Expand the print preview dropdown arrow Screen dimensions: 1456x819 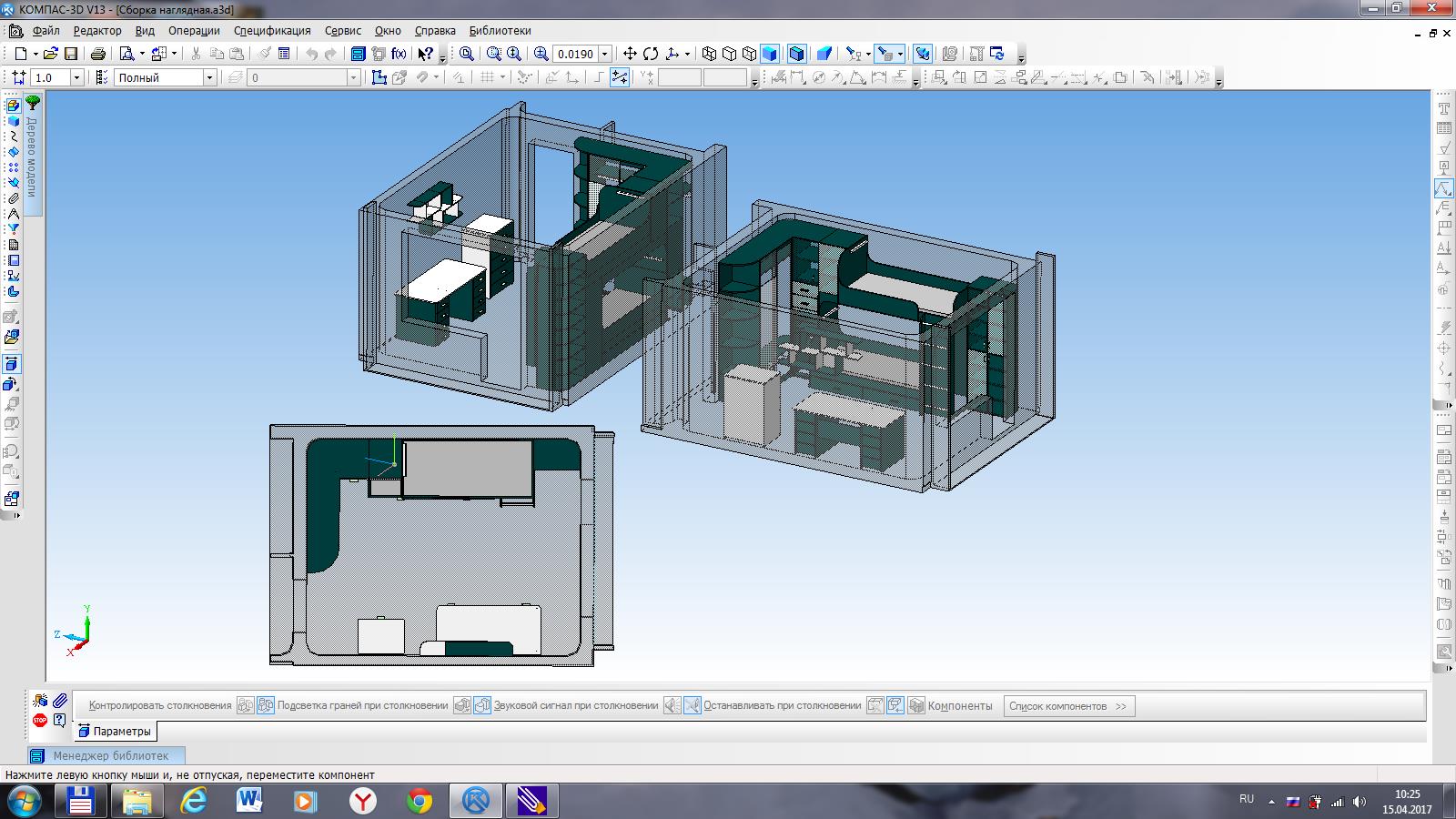[142, 54]
